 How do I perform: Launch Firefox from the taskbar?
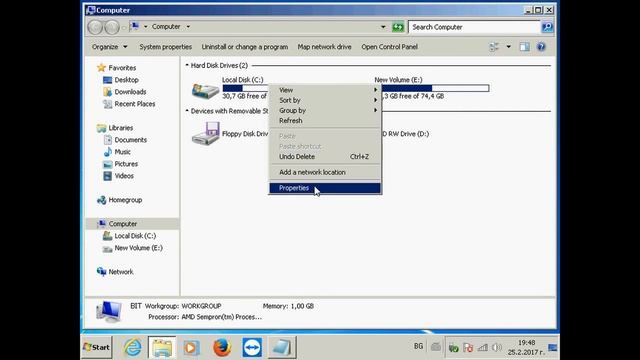click(x=222, y=347)
